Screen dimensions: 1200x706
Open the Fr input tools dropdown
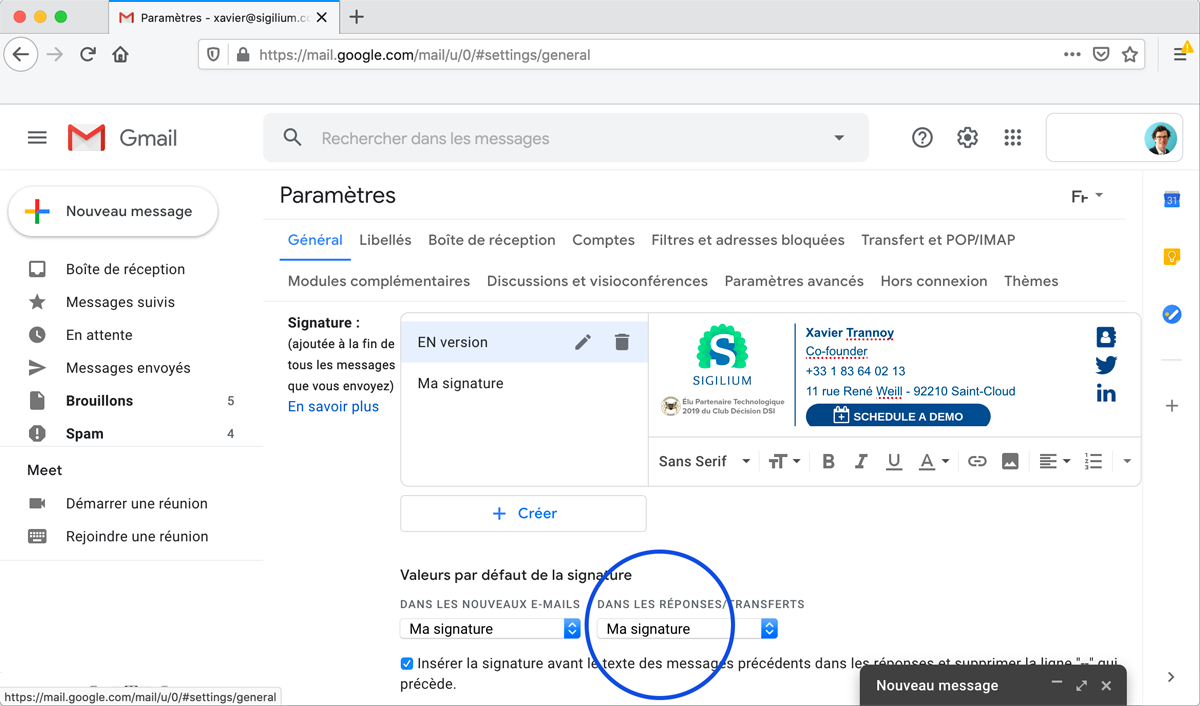1087,196
